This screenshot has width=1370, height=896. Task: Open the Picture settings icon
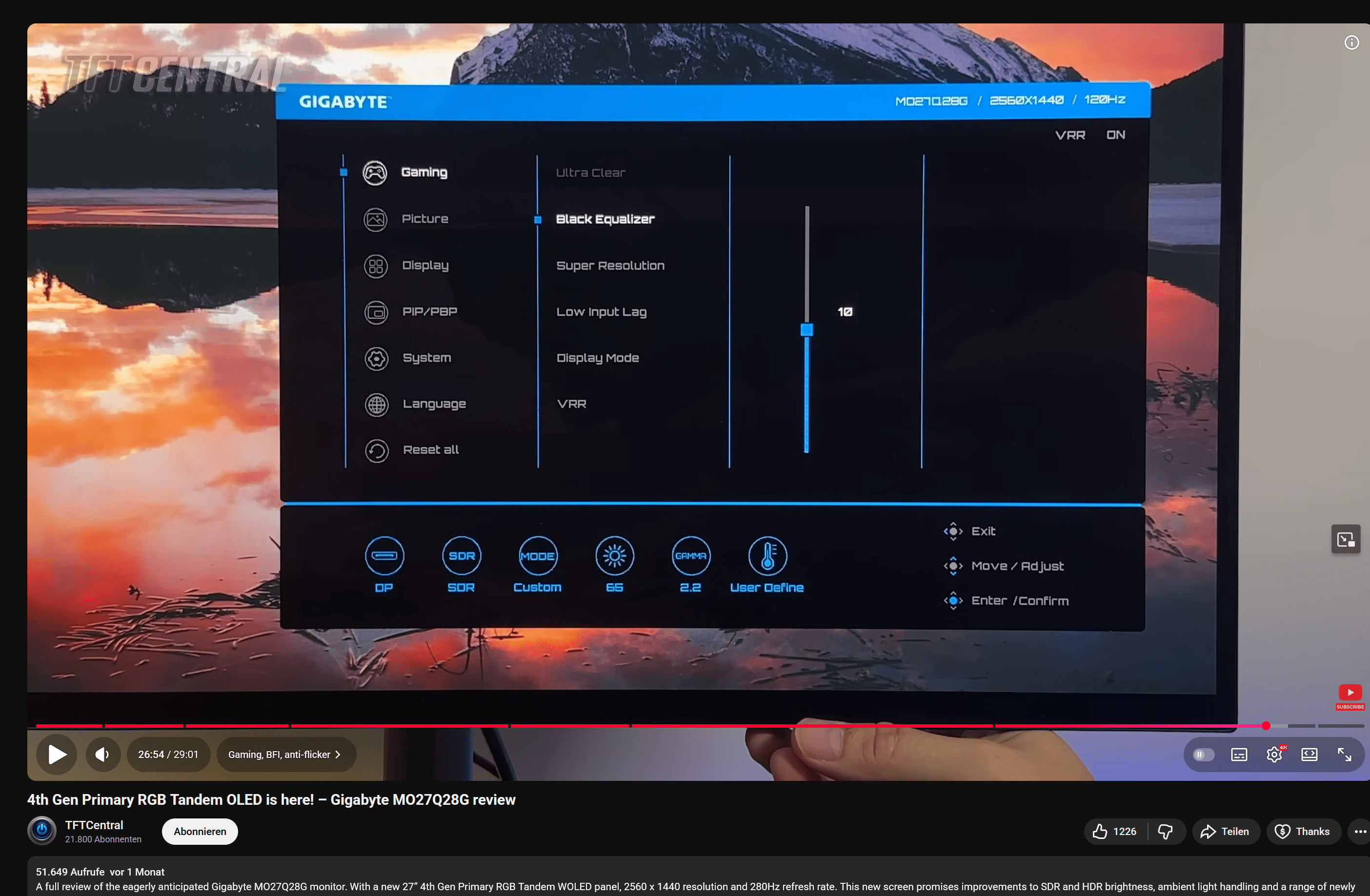[375, 219]
